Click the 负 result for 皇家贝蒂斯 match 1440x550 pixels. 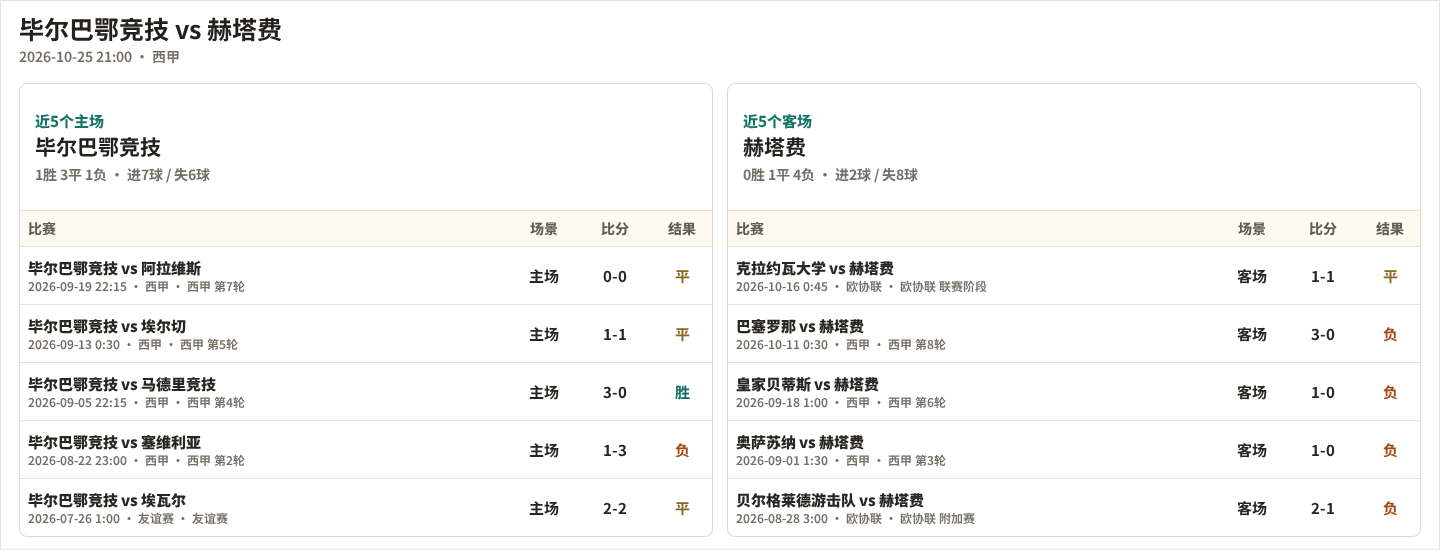tap(1390, 392)
